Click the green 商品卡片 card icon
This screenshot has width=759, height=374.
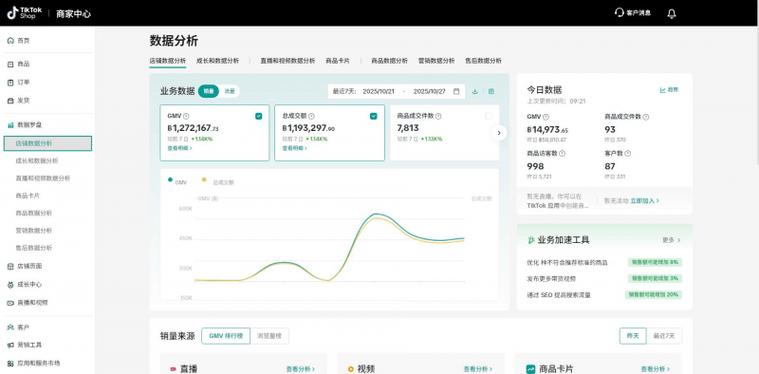point(531,369)
